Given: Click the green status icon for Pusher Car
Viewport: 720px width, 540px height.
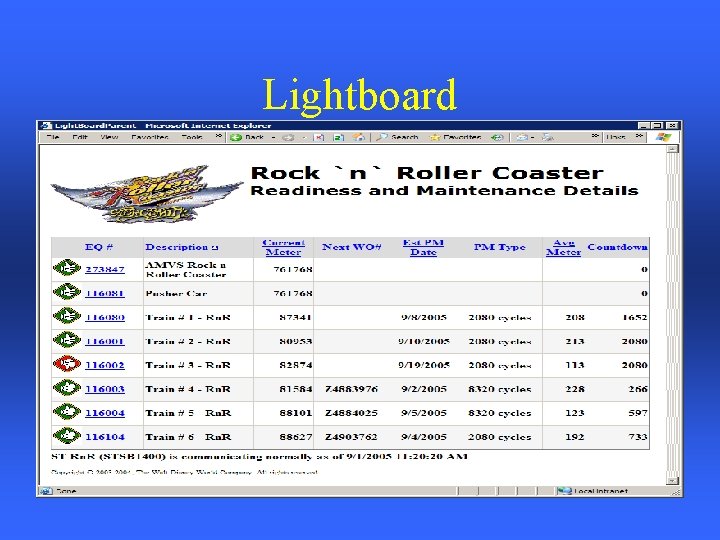Looking at the screenshot, I should pos(67,292).
